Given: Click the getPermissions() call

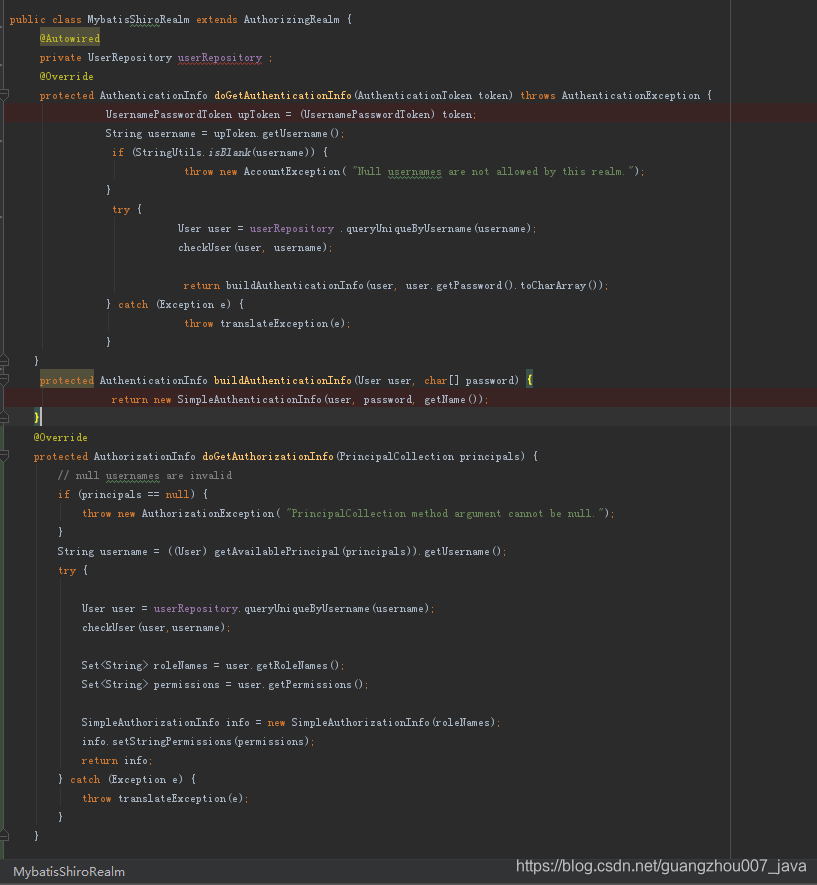Looking at the screenshot, I should coord(315,685).
